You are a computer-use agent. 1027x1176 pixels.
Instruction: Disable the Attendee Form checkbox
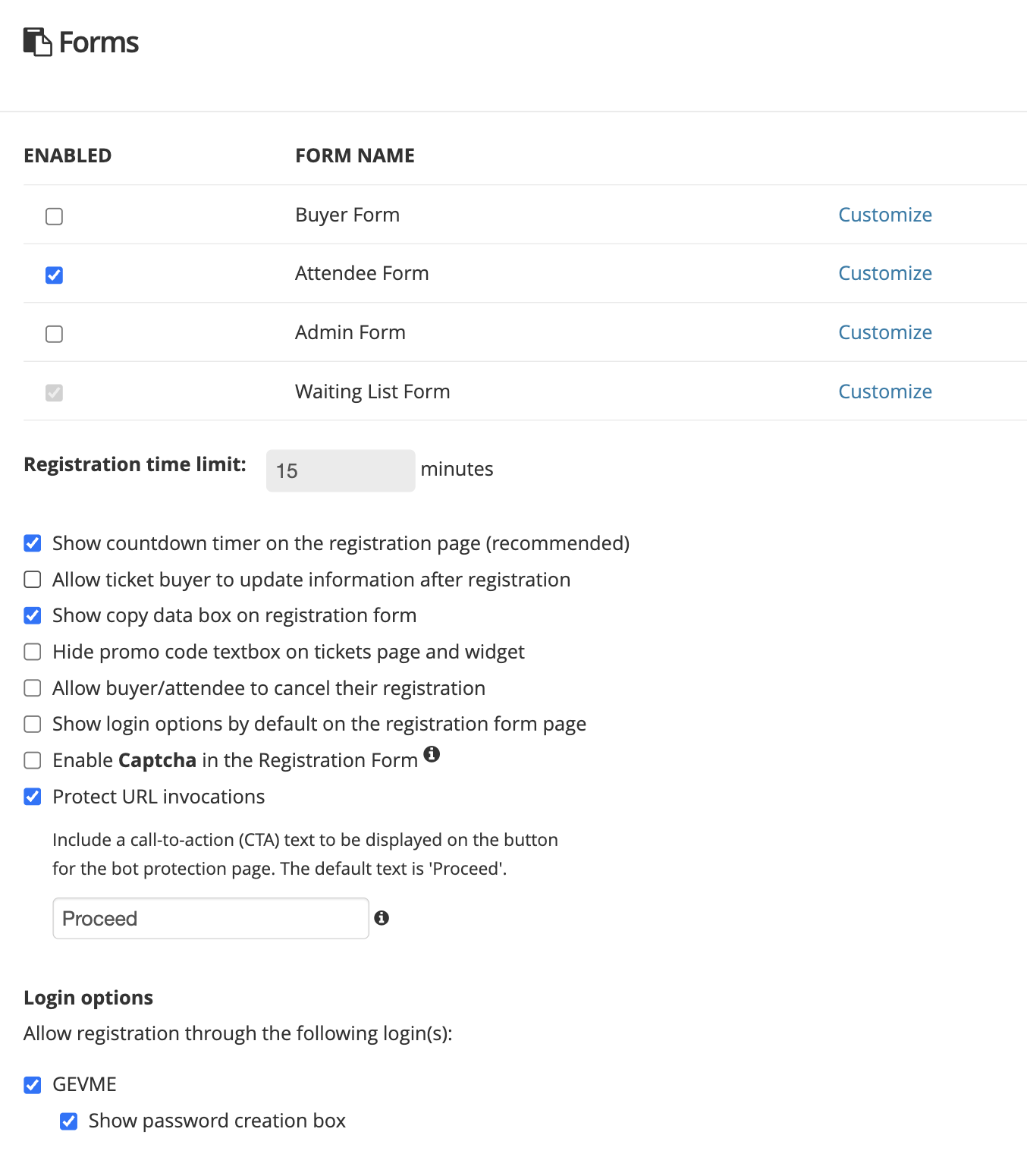click(x=54, y=275)
